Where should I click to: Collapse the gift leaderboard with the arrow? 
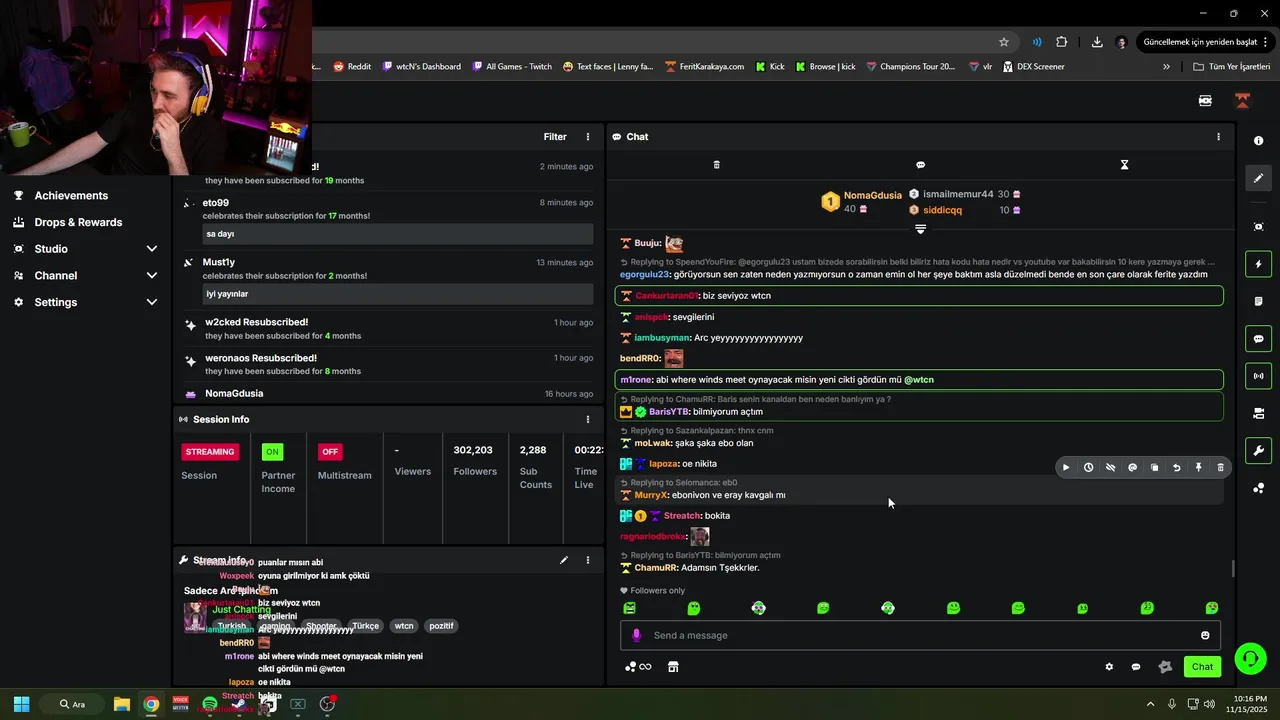920,229
